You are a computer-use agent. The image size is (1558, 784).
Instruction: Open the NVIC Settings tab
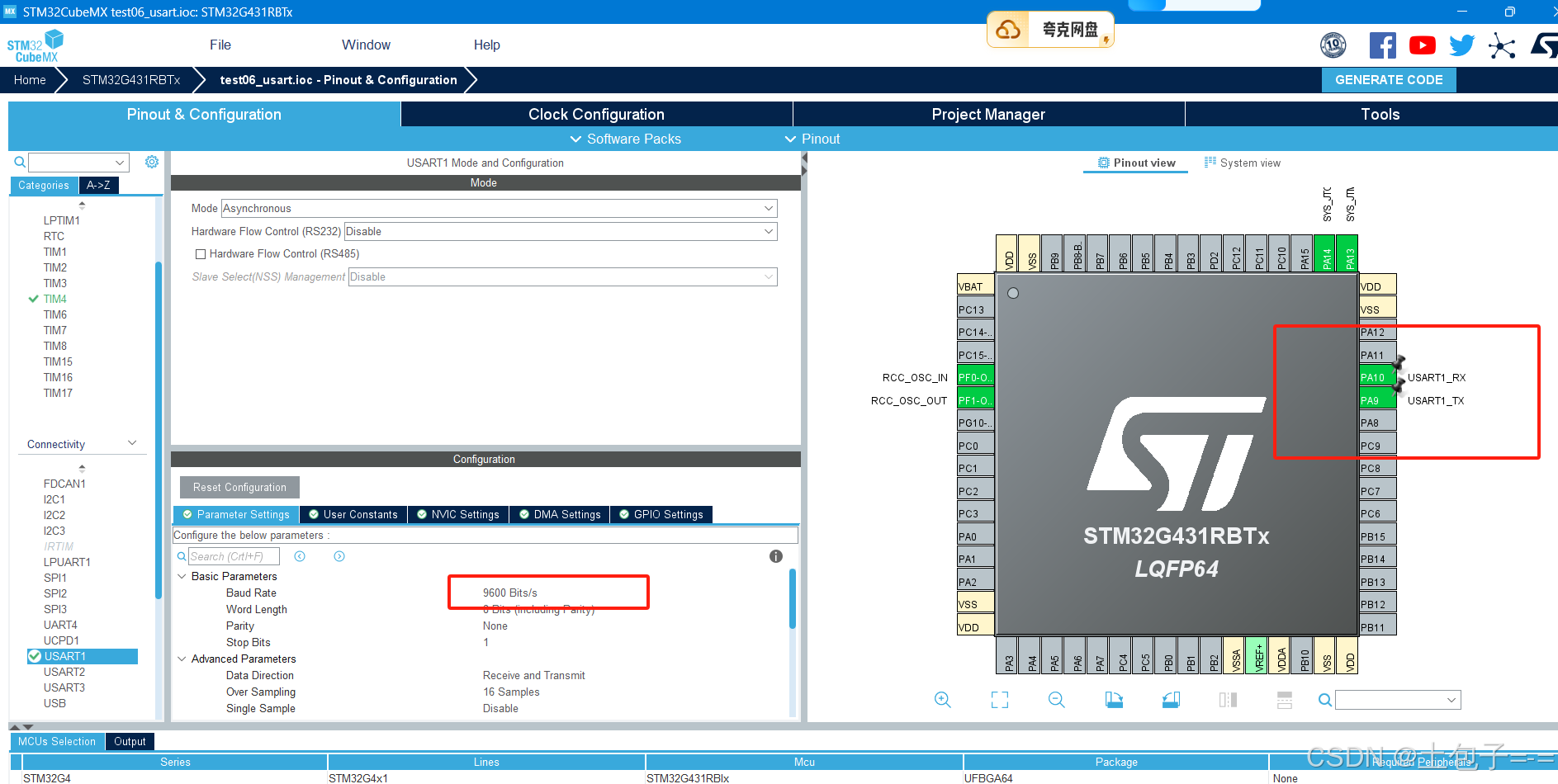457,514
